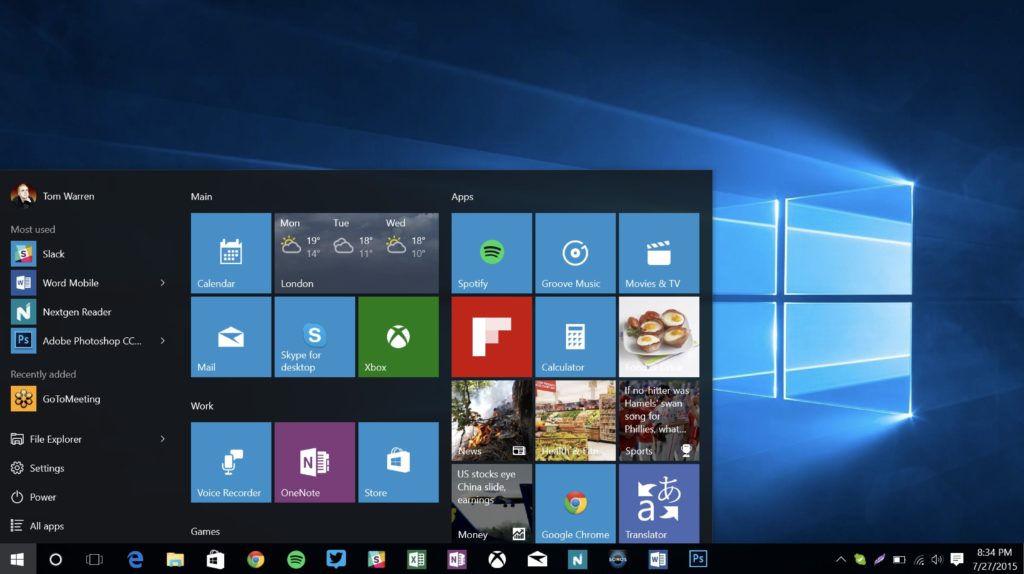Launch the Translator tile
Screen dimensions: 1024x574
coord(658,504)
